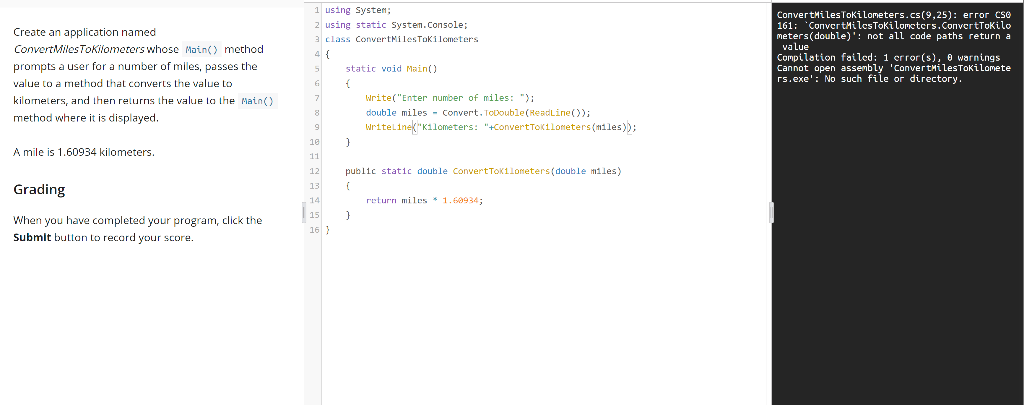Click the "Kilometers: " string literal
Image resolution: width=1024 pixels, height=405 pixels.
(x=451, y=127)
